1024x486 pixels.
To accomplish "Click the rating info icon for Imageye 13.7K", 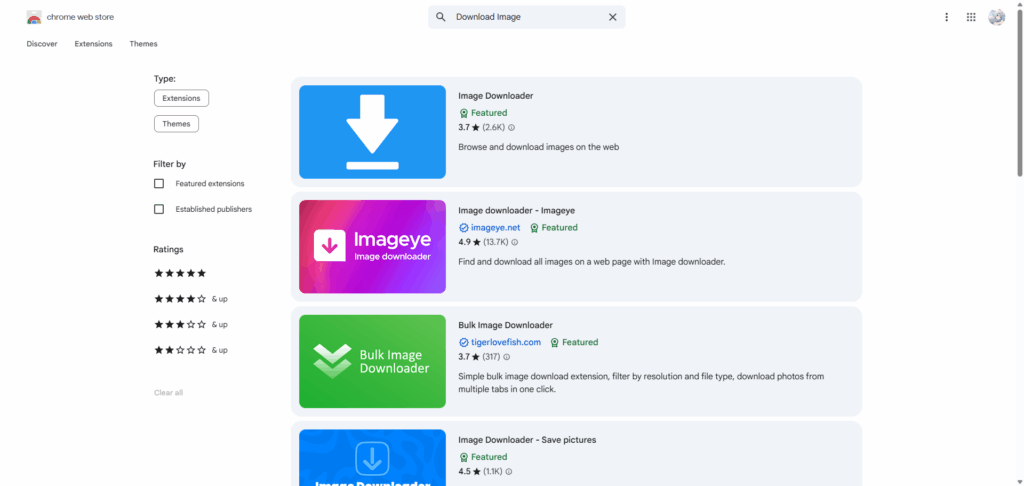I will pos(515,242).
